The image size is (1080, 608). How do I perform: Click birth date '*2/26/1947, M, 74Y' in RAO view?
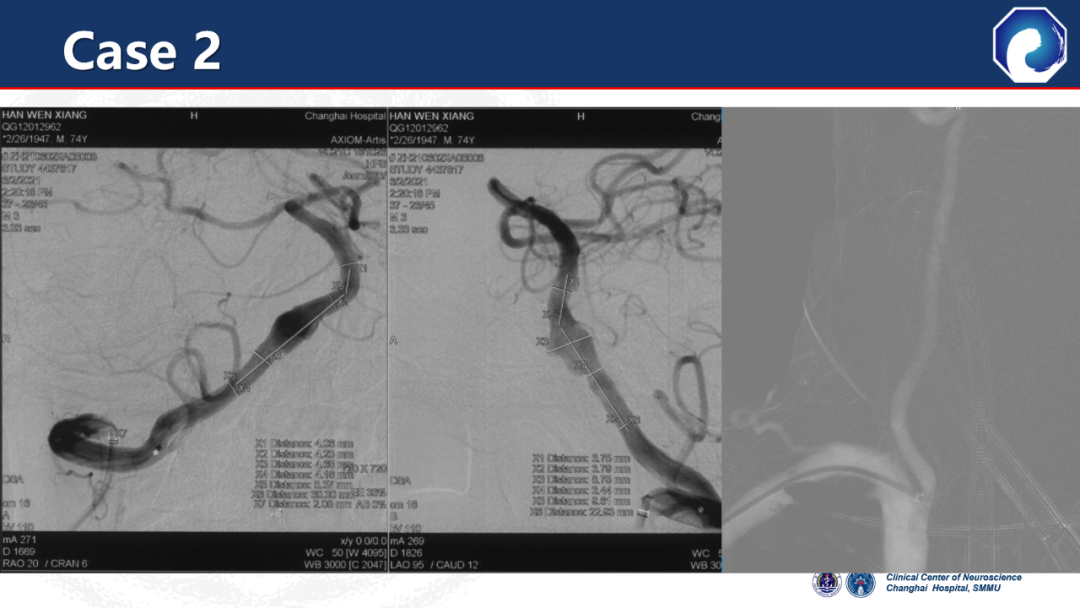click(x=45, y=139)
